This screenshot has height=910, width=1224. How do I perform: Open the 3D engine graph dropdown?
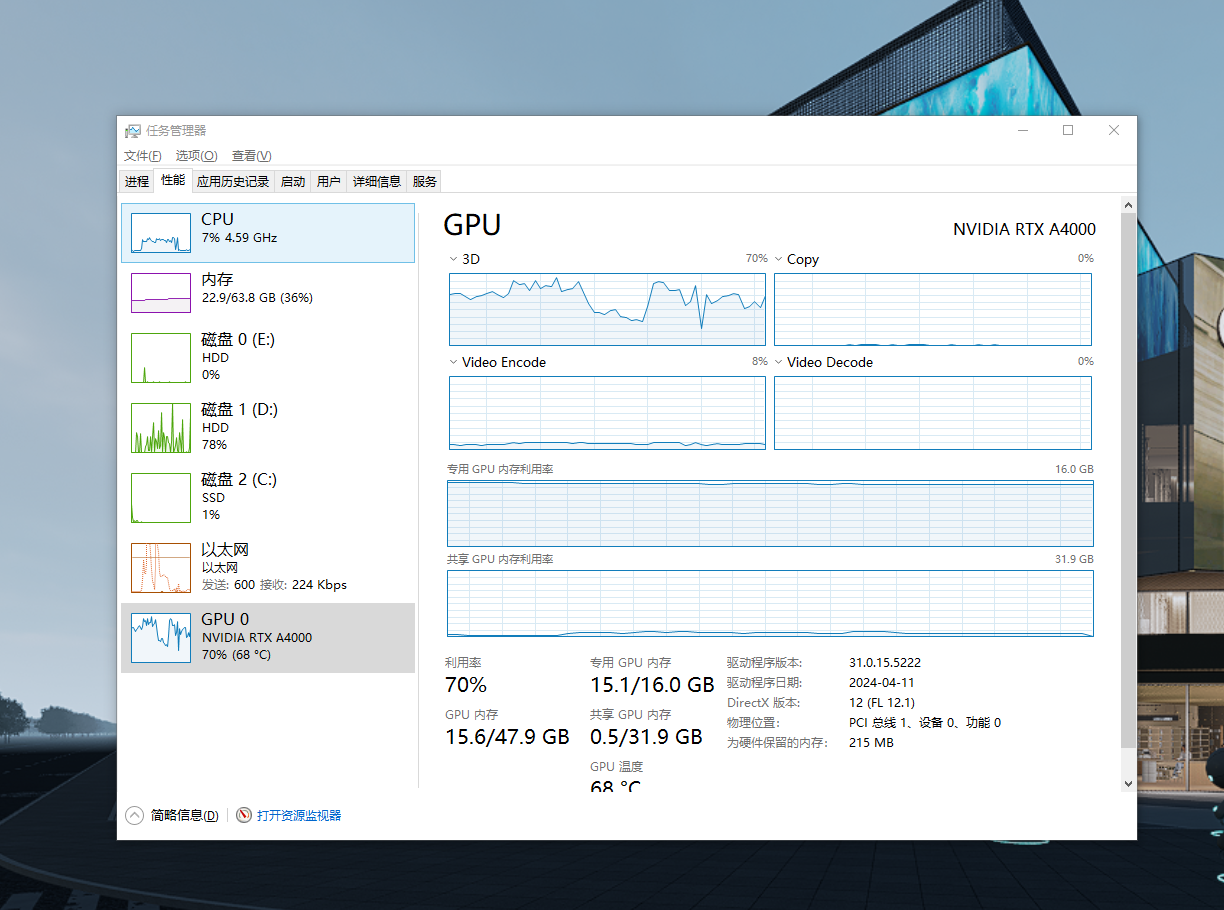click(454, 260)
